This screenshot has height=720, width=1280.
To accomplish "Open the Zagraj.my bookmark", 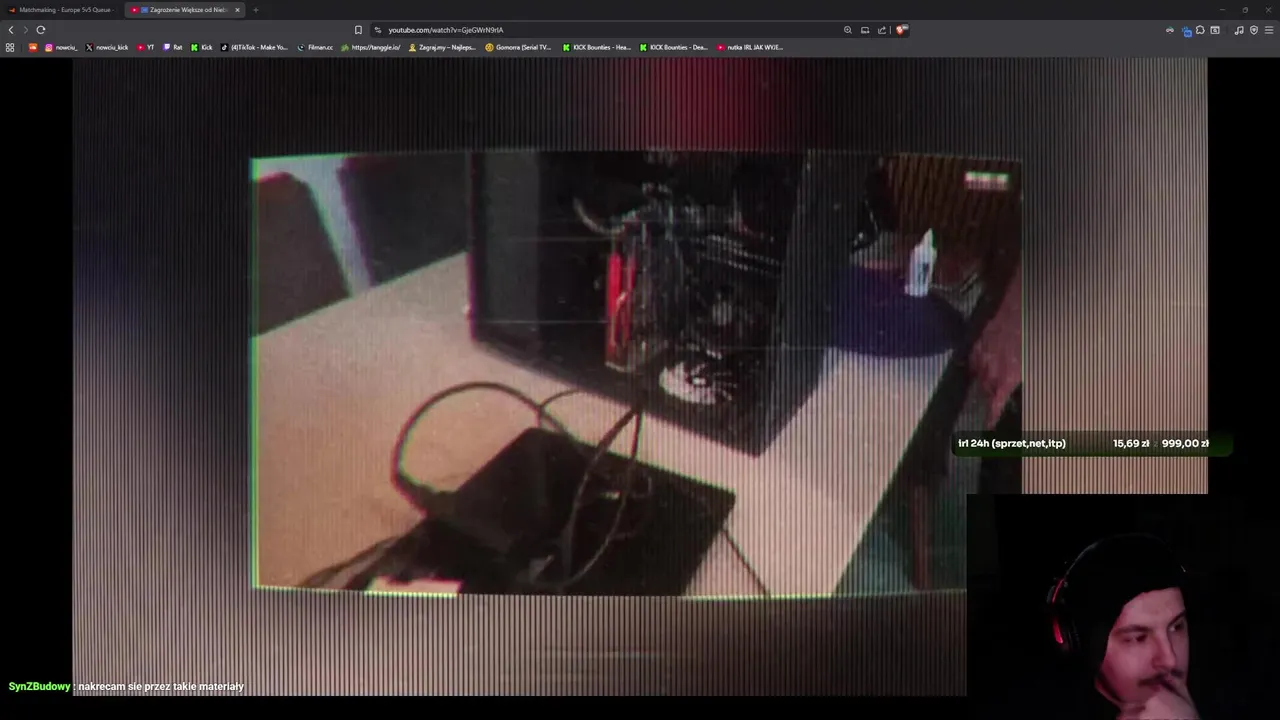I will coord(442,47).
